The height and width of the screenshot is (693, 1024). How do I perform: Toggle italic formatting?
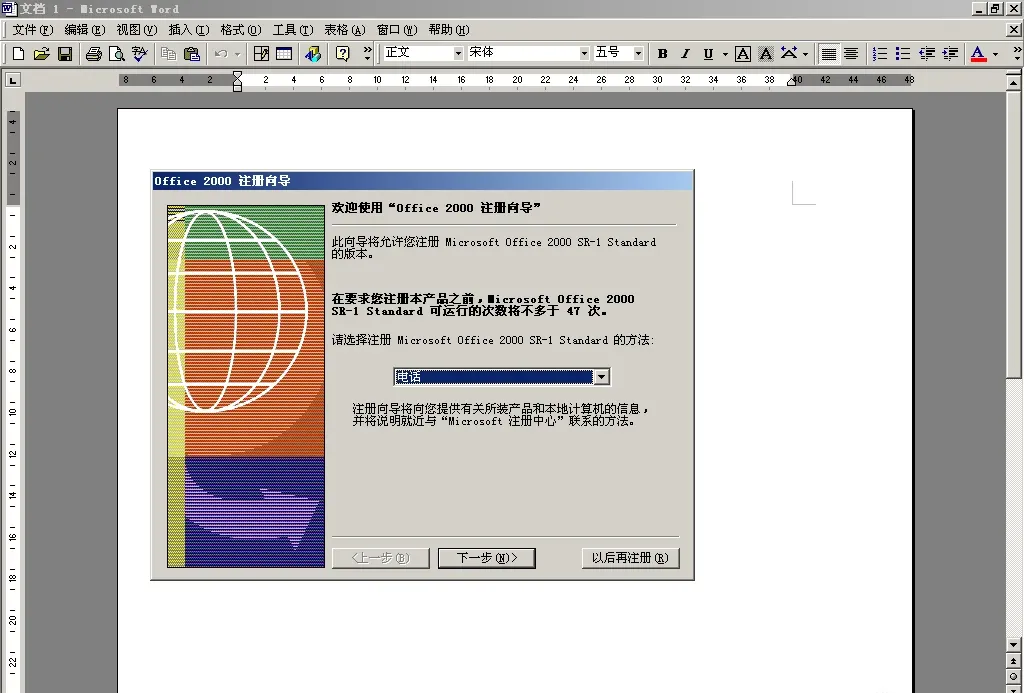pyautogui.click(x=685, y=54)
